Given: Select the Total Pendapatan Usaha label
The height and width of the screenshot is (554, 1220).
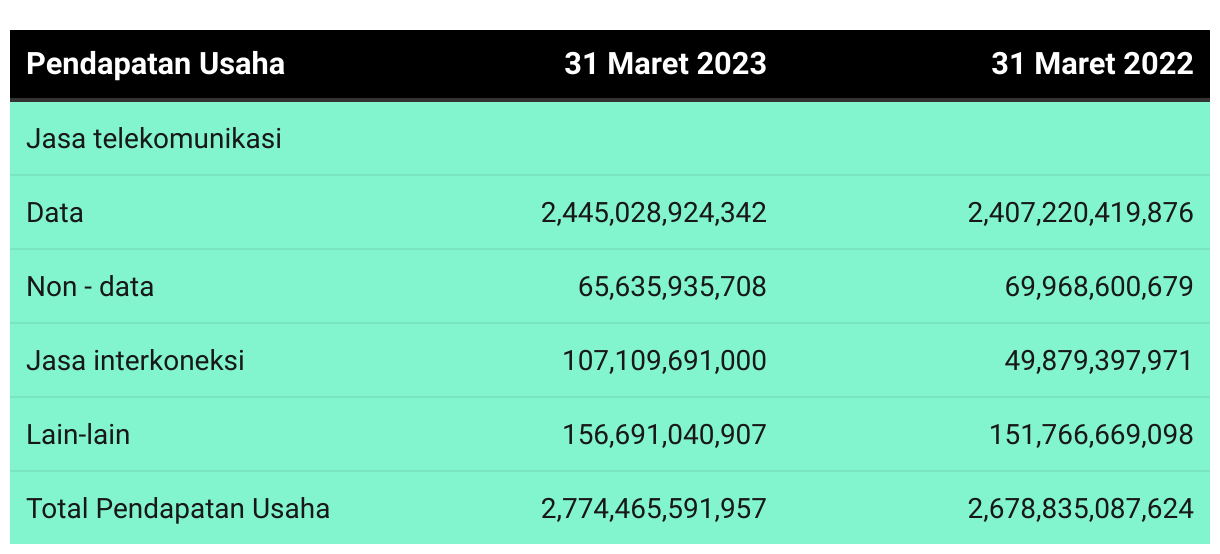Looking at the screenshot, I should pos(178,508).
